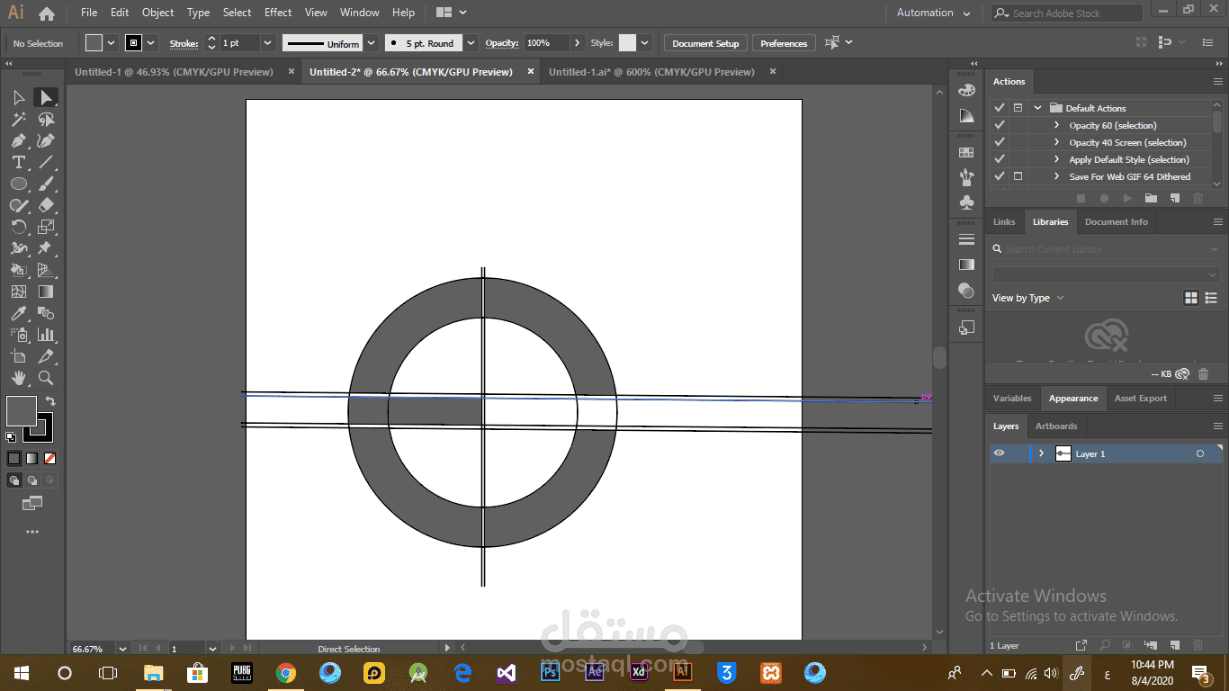This screenshot has width=1229, height=691.
Task: Open the Effect menu
Action: tap(278, 13)
